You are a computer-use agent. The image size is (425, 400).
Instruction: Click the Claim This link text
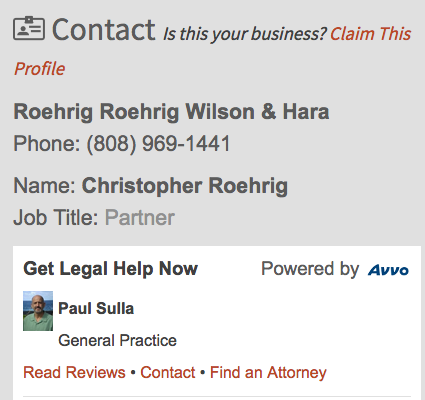[370, 34]
